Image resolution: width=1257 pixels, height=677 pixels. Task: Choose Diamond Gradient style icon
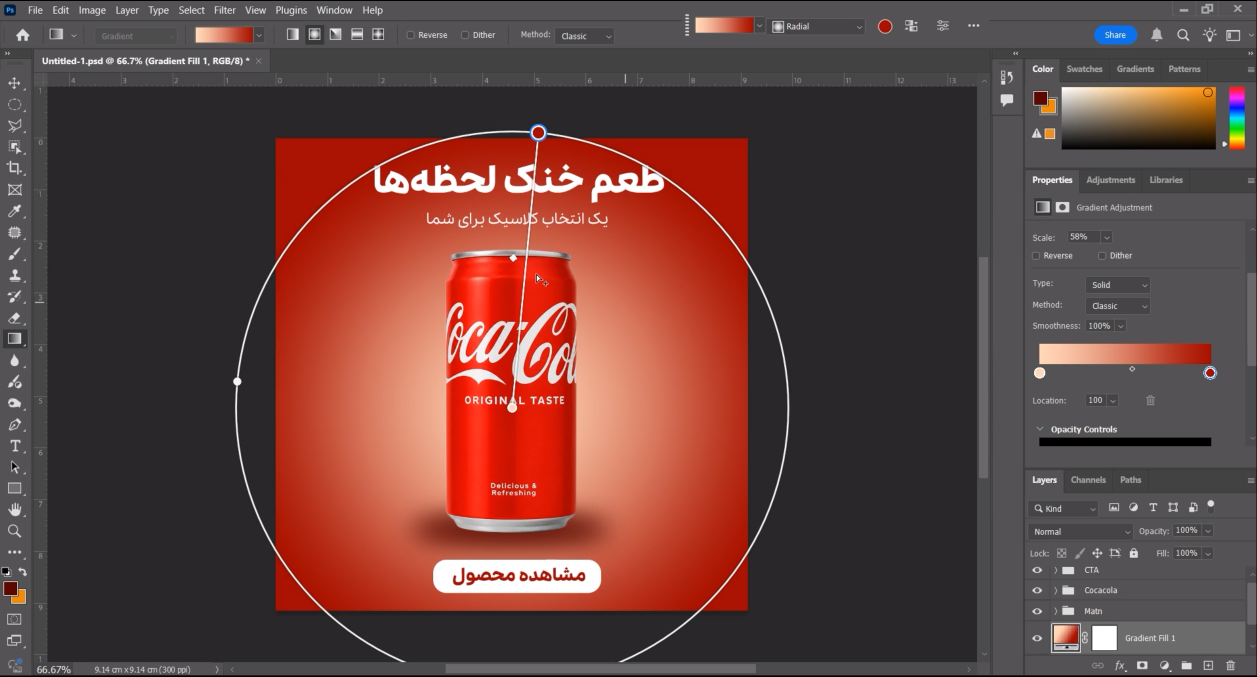378,34
